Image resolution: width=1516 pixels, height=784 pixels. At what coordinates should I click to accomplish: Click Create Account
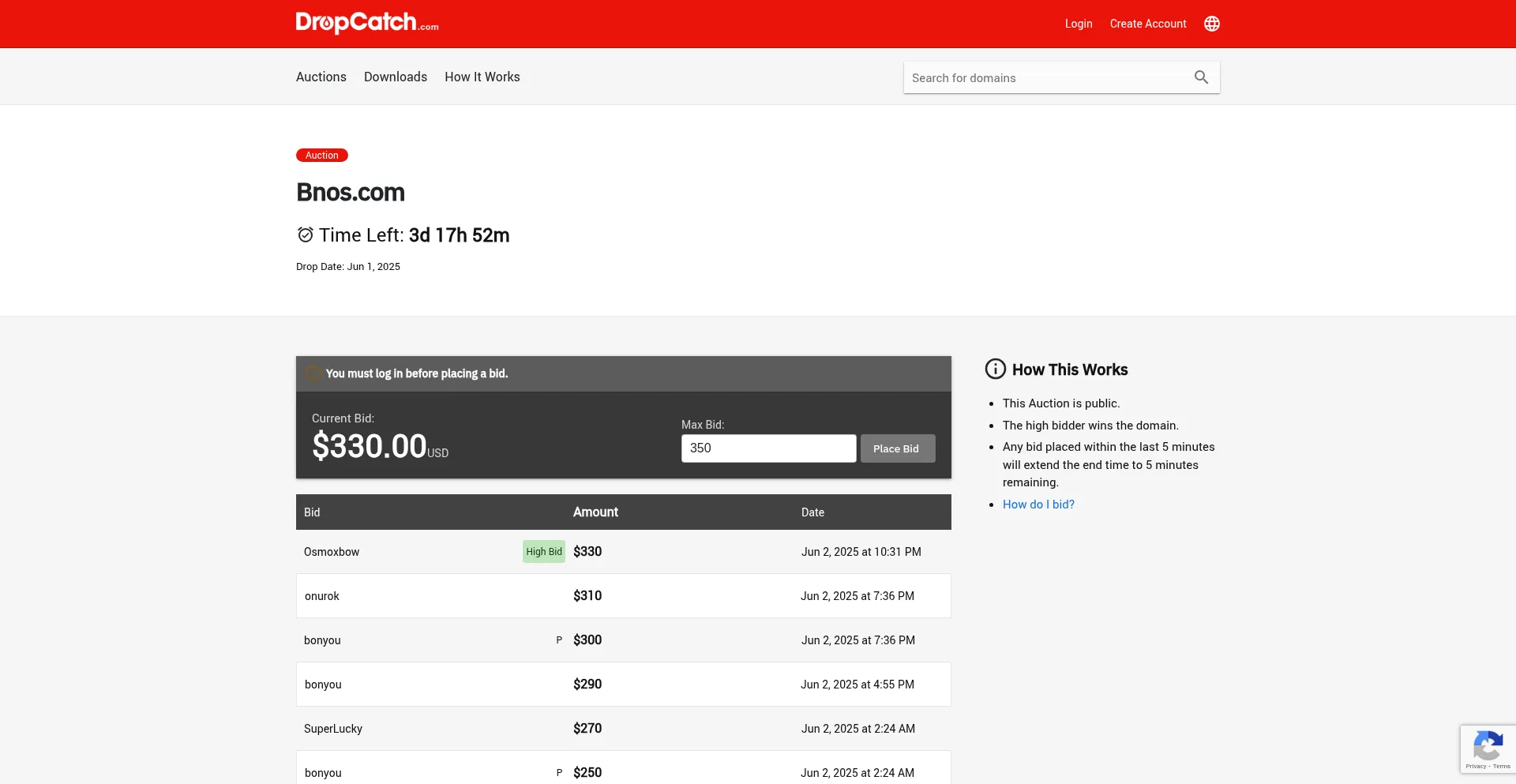click(1147, 24)
